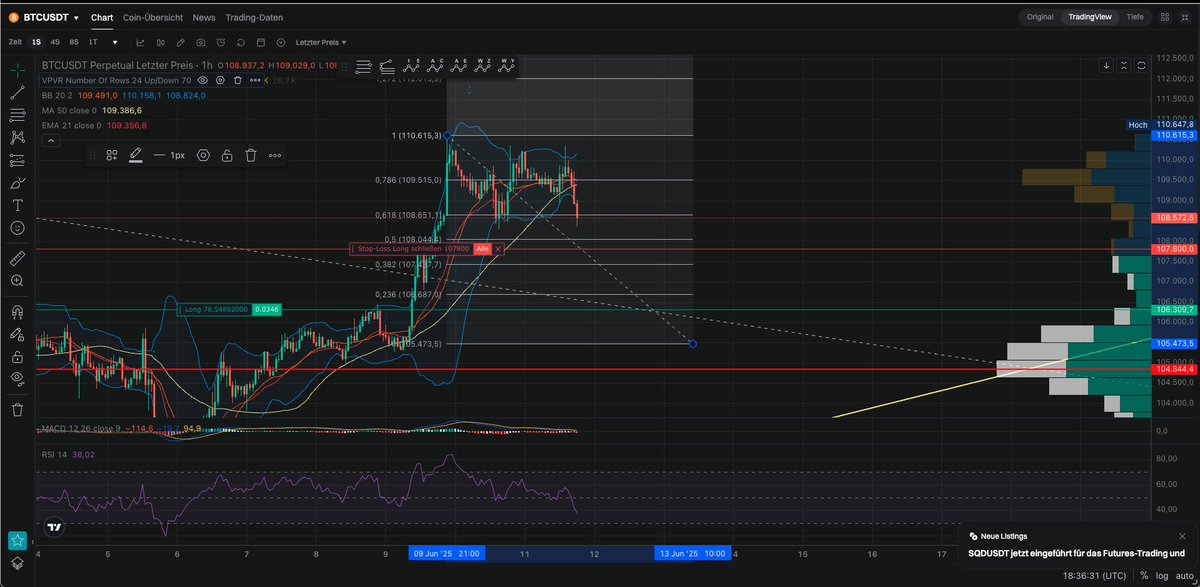
Task: Open the Tiefe view in the top right
Action: pyautogui.click(x=1135, y=16)
